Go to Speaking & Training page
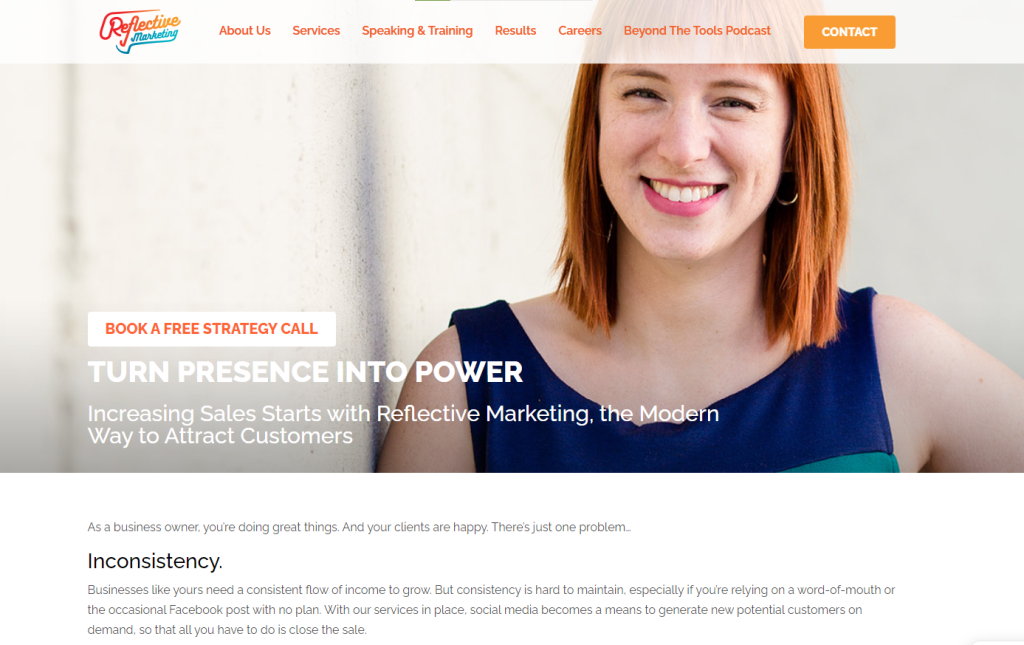This screenshot has width=1024, height=645. 417,31
